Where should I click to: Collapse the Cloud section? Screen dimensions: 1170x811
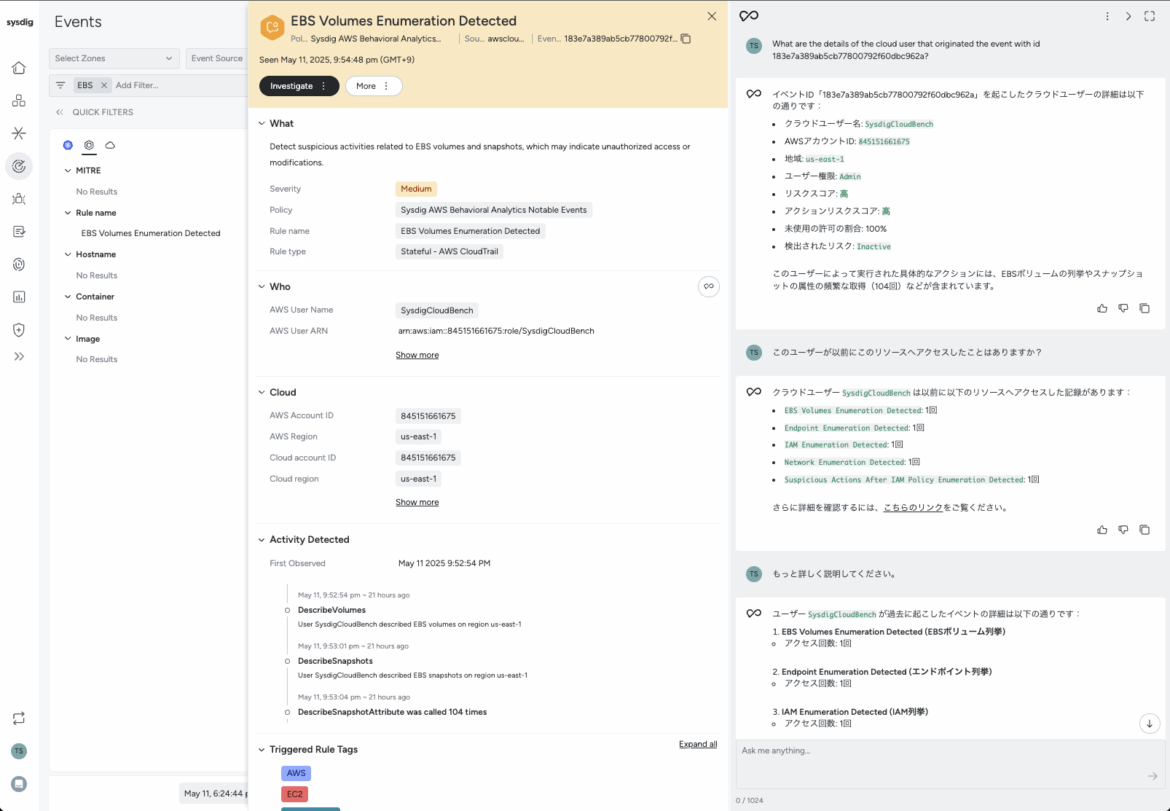[262, 392]
